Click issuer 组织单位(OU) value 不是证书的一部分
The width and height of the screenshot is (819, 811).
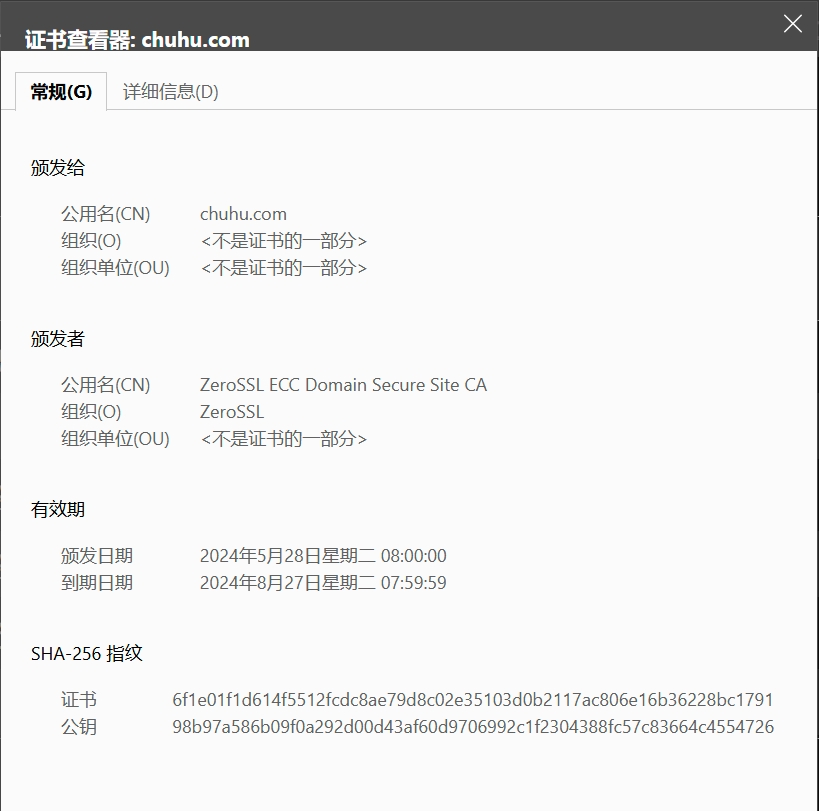[284, 439]
